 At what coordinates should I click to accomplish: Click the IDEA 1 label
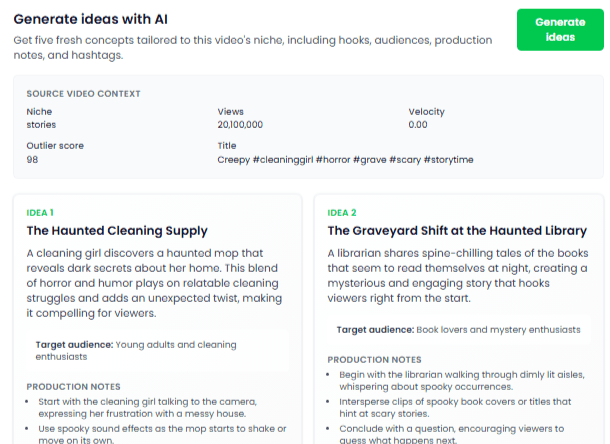[40, 212]
